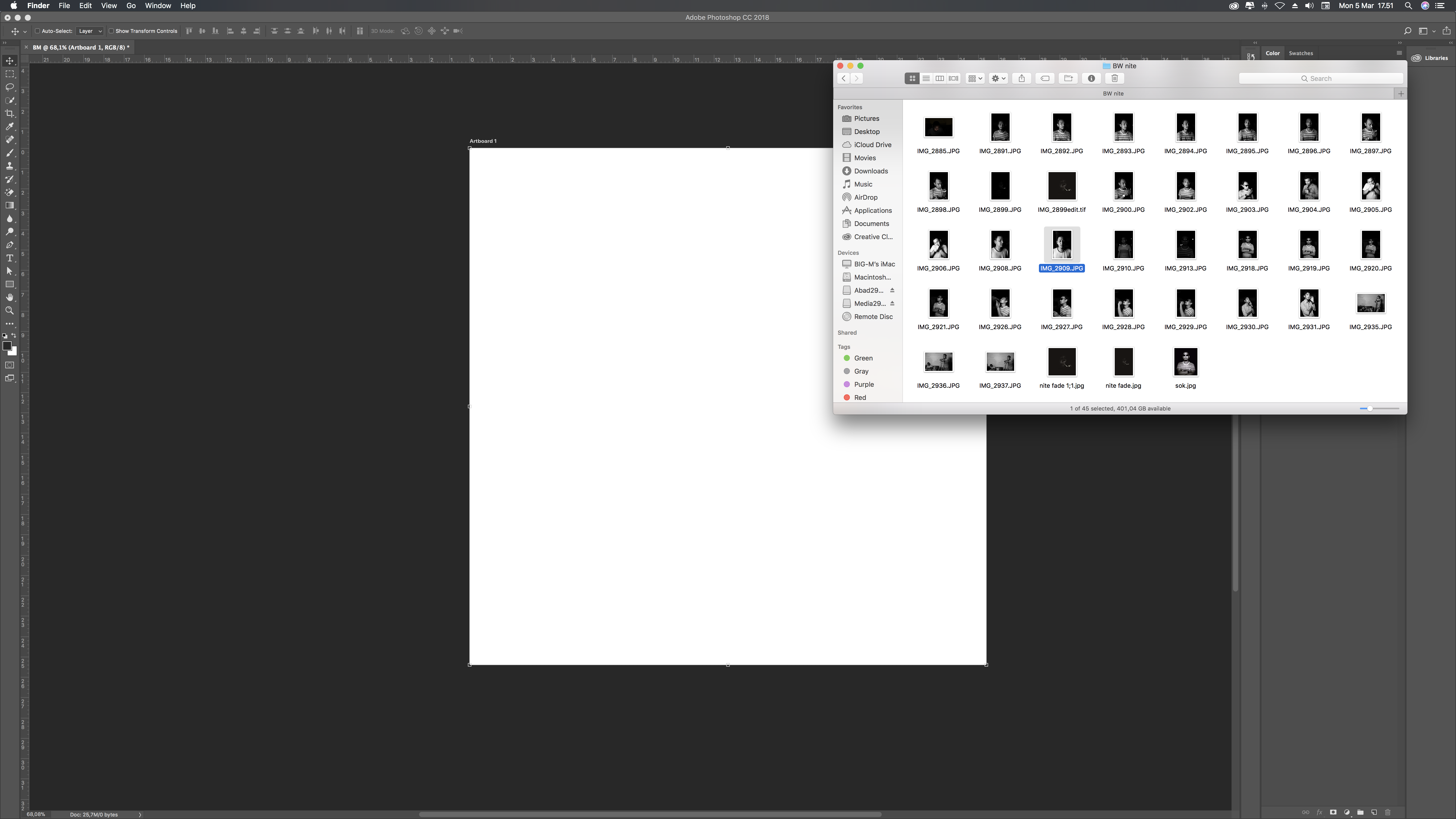
Task: Click the Photoshop horizontal scrollbar
Action: tap(650, 814)
